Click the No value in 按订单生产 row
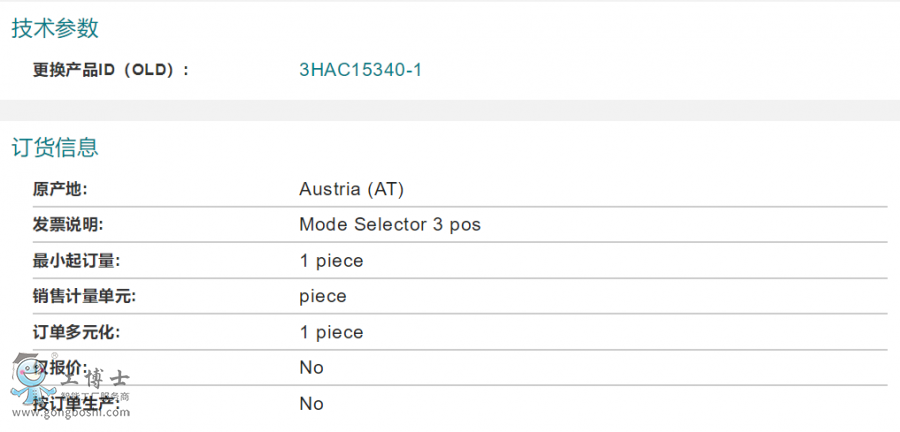The width and height of the screenshot is (900, 432). 311,403
